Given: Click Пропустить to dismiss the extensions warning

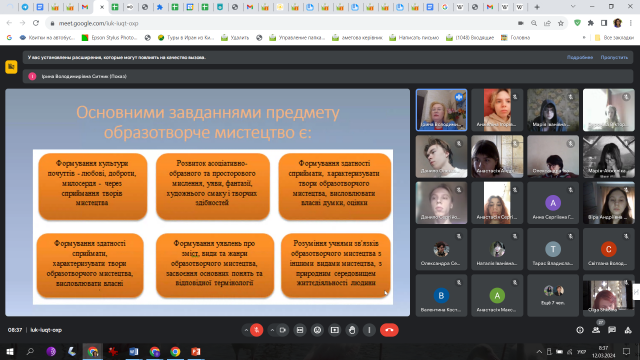Looking at the screenshot, I should (x=614, y=58).
